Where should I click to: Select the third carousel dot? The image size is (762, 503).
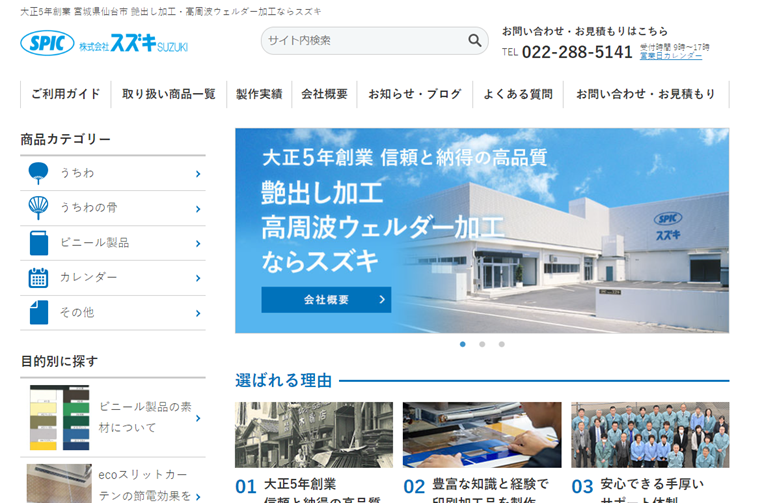(502, 344)
